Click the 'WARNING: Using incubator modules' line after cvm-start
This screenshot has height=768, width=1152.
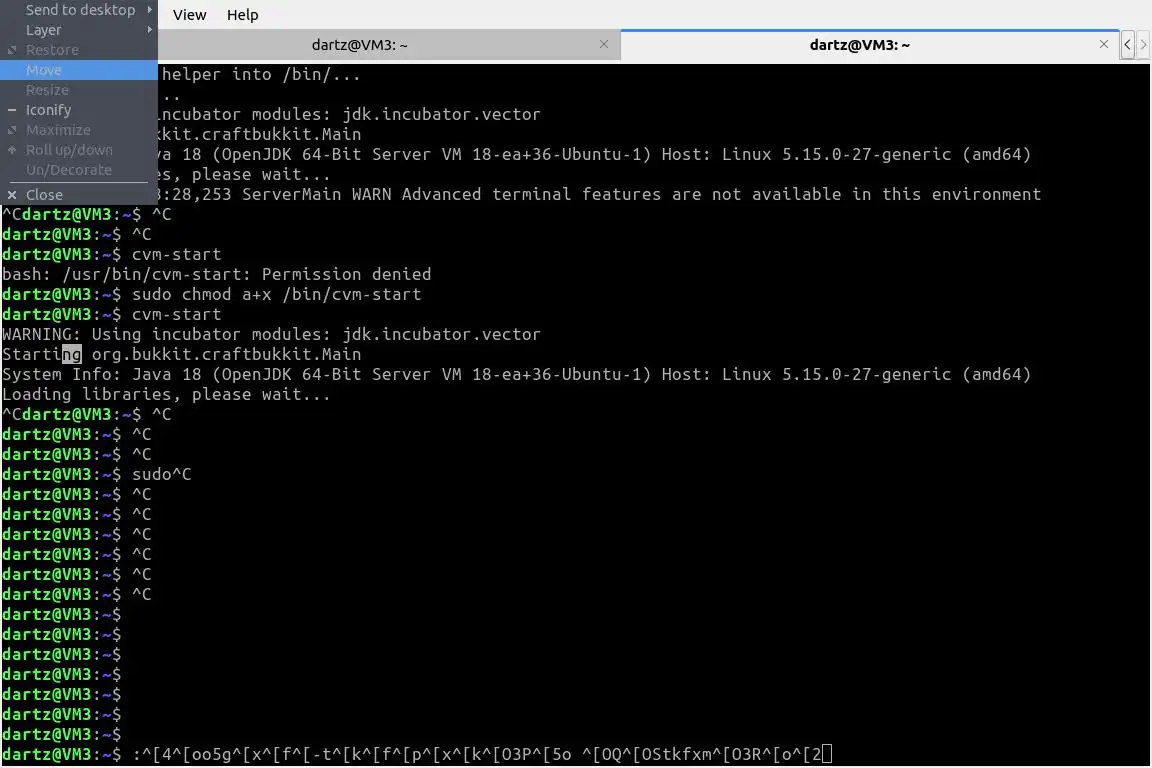(271, 334)
